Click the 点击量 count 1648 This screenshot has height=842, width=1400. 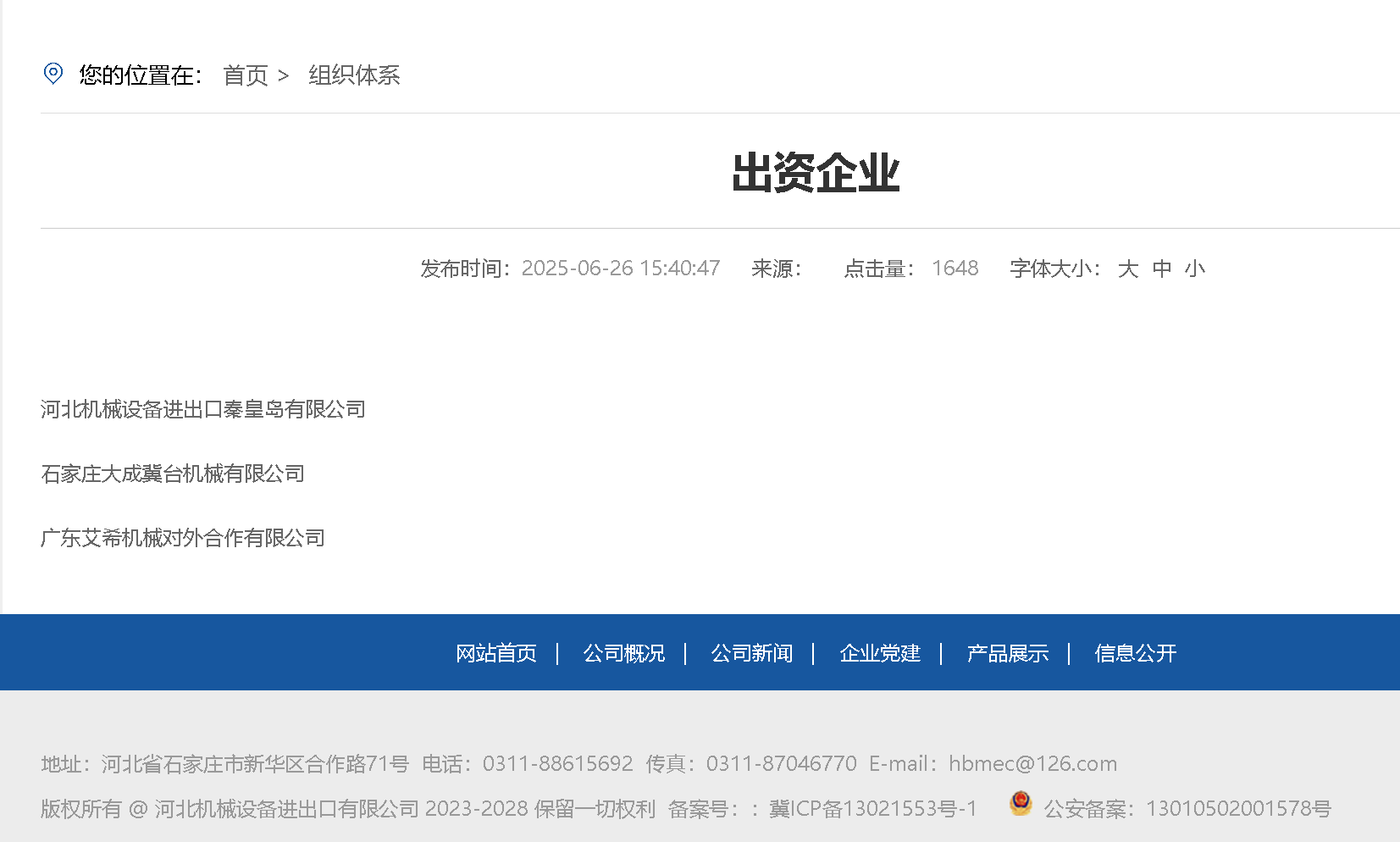click(955, 269)
